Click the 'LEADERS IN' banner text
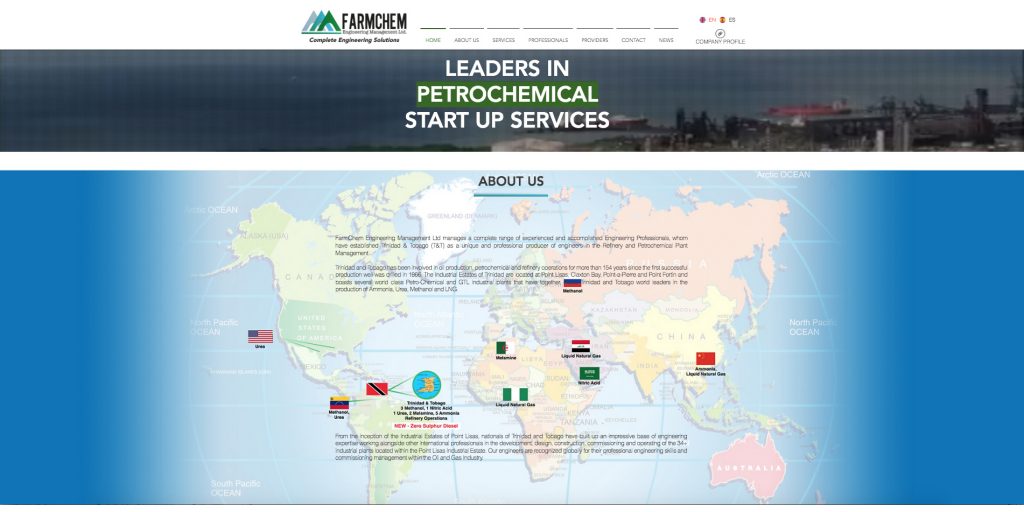1024x512 pixels. [507, 69]
